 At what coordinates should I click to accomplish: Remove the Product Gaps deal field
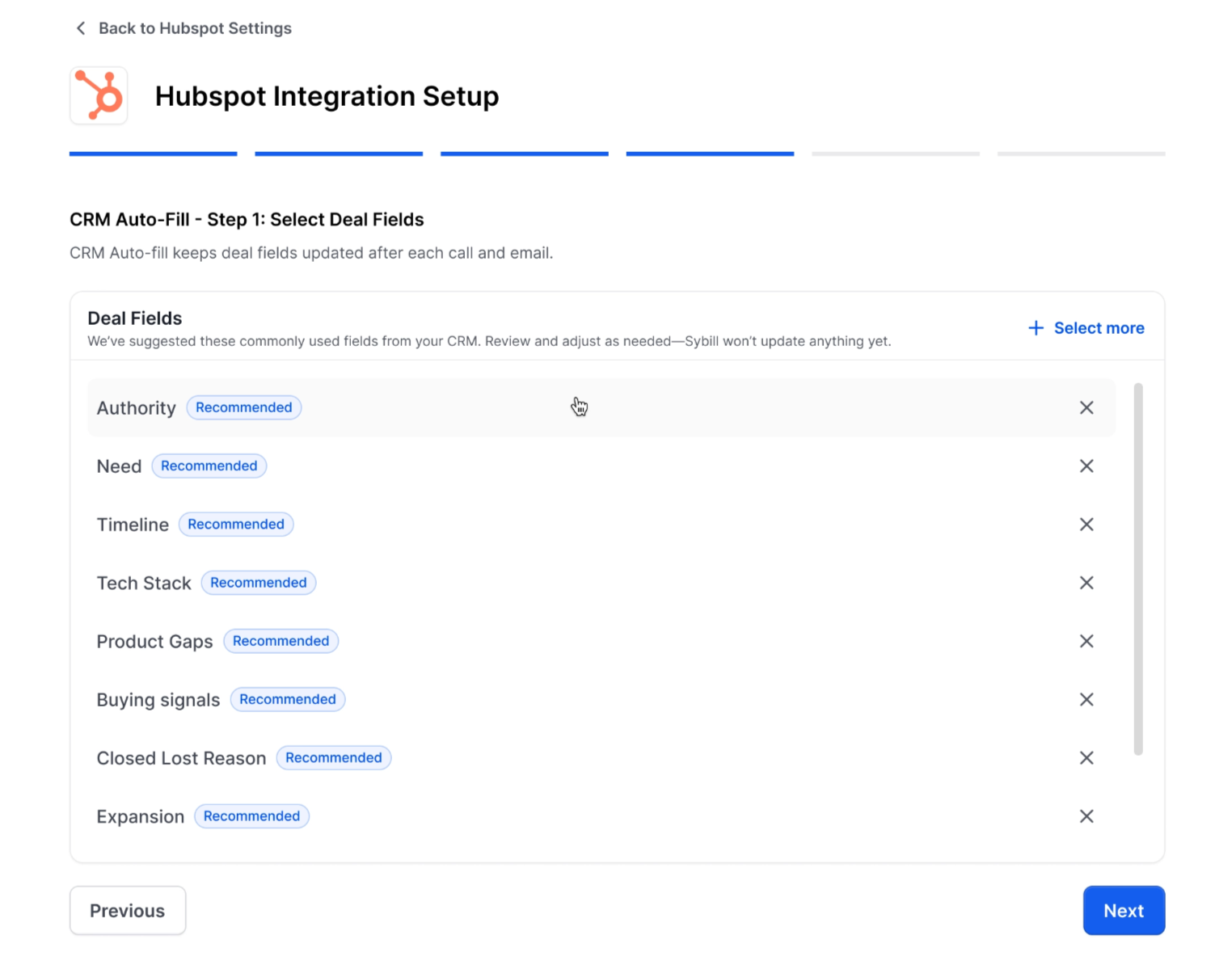tap(1086, 641)
